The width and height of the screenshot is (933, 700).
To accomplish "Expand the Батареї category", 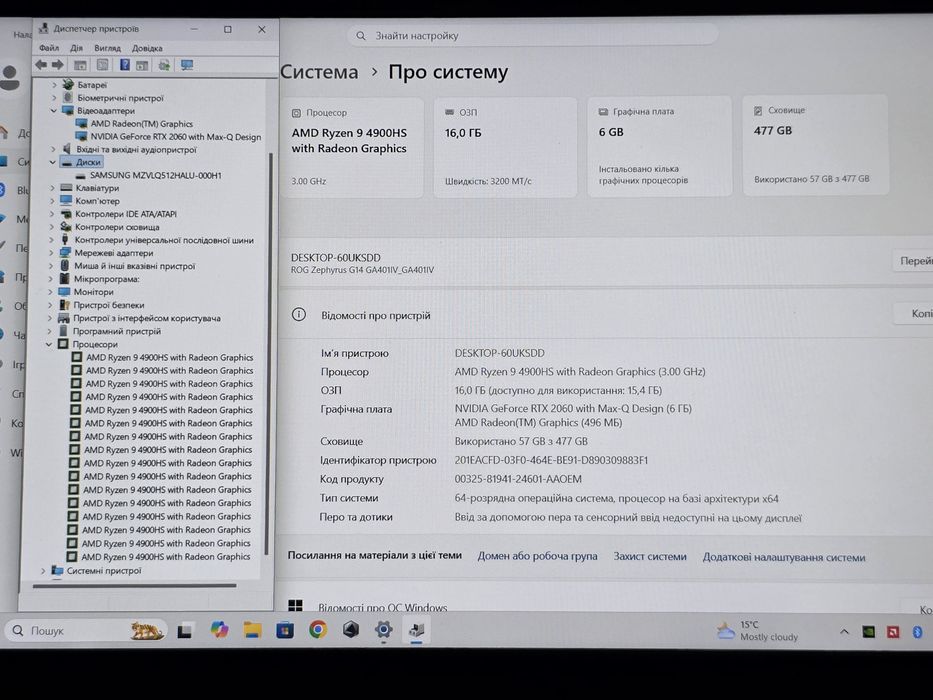I will 54,85.
